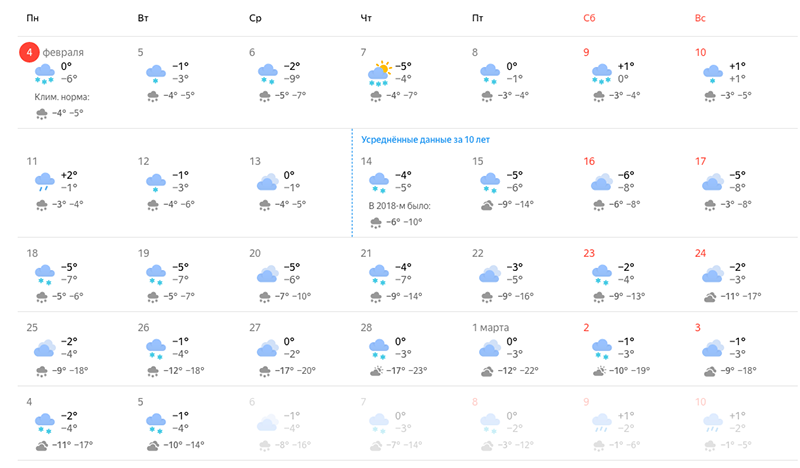800x468 pixels.
Task: Select the Вс weekend column header
Action: [700, 18]
